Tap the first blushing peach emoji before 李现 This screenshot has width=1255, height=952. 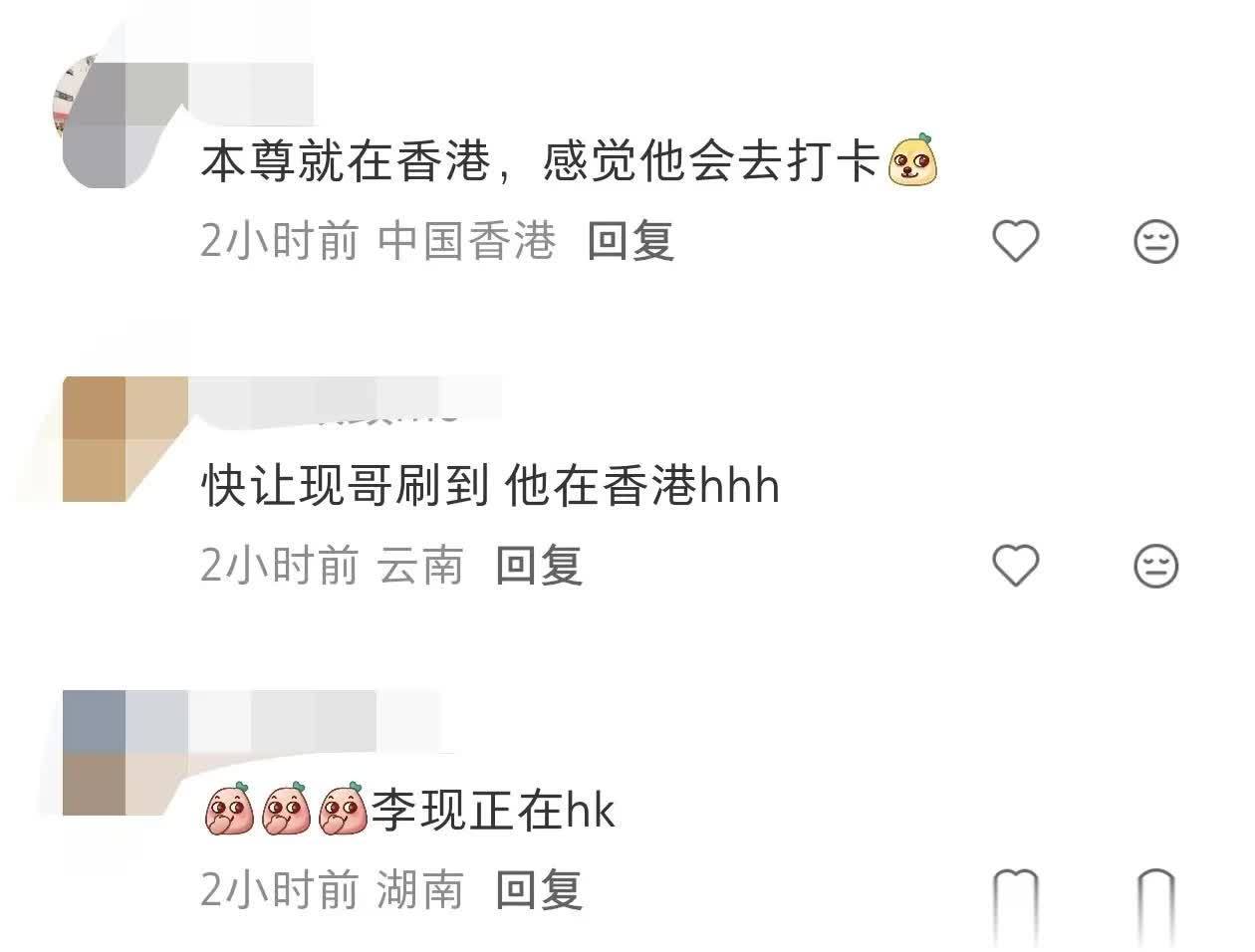(x=231, y=809)
